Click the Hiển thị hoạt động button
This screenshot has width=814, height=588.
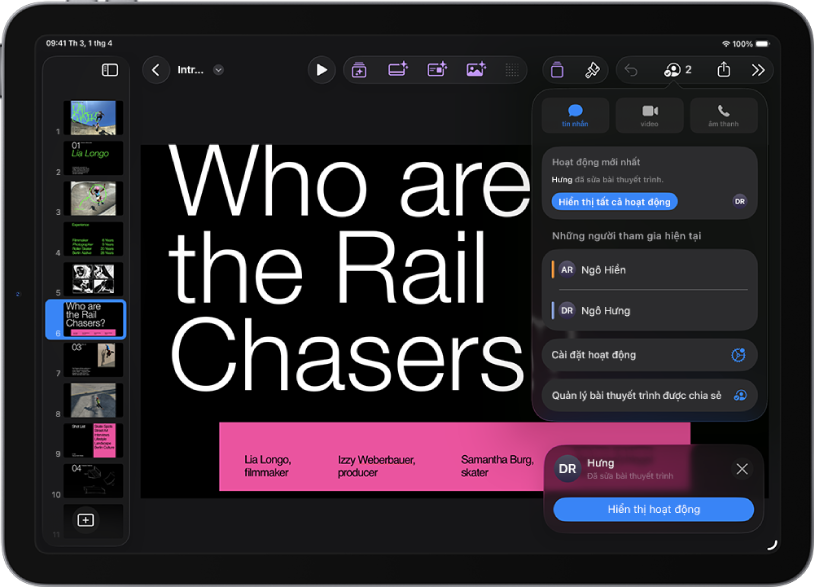click(x=654, y=510)
